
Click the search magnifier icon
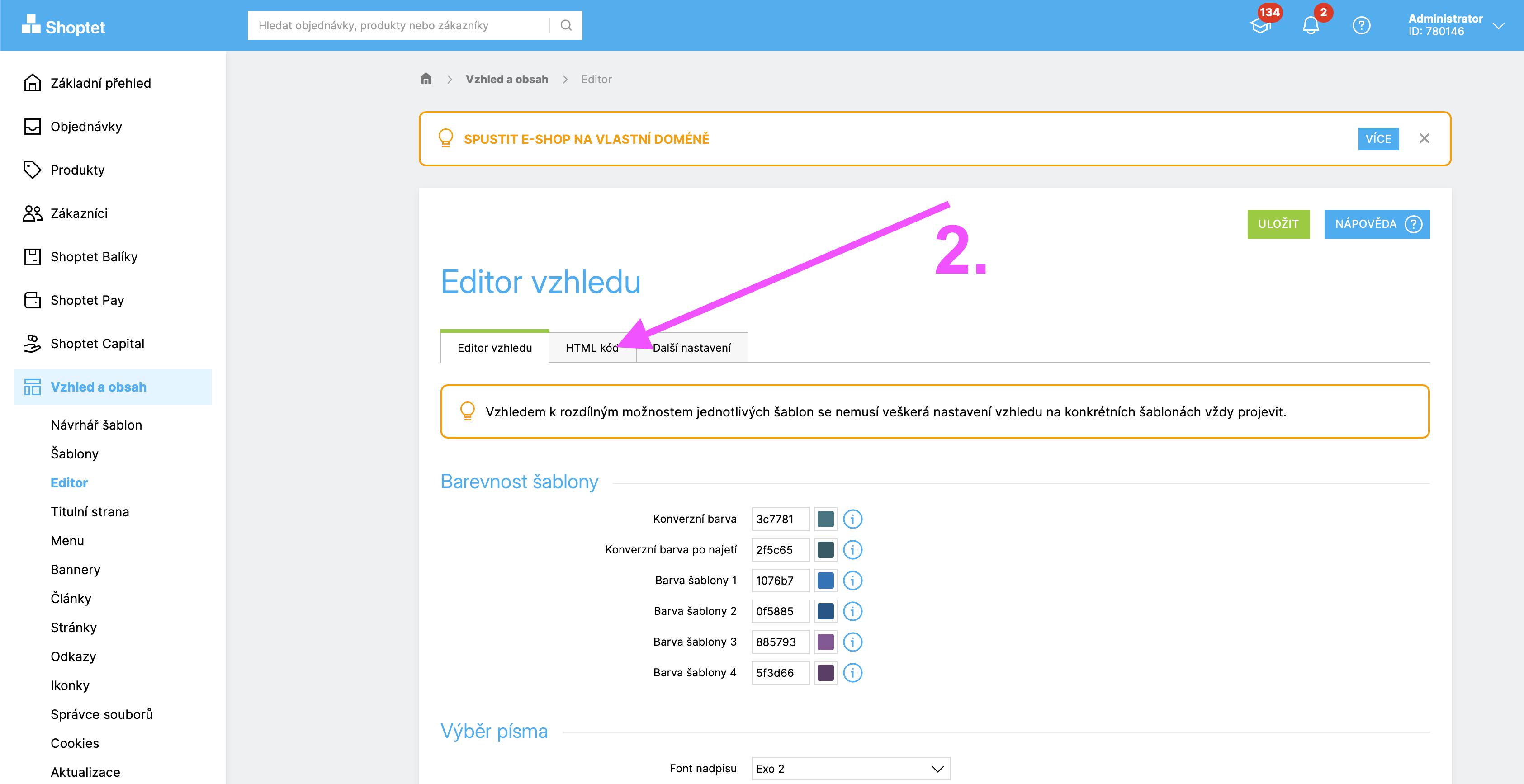pyautogui.click(x=566, y=25)
